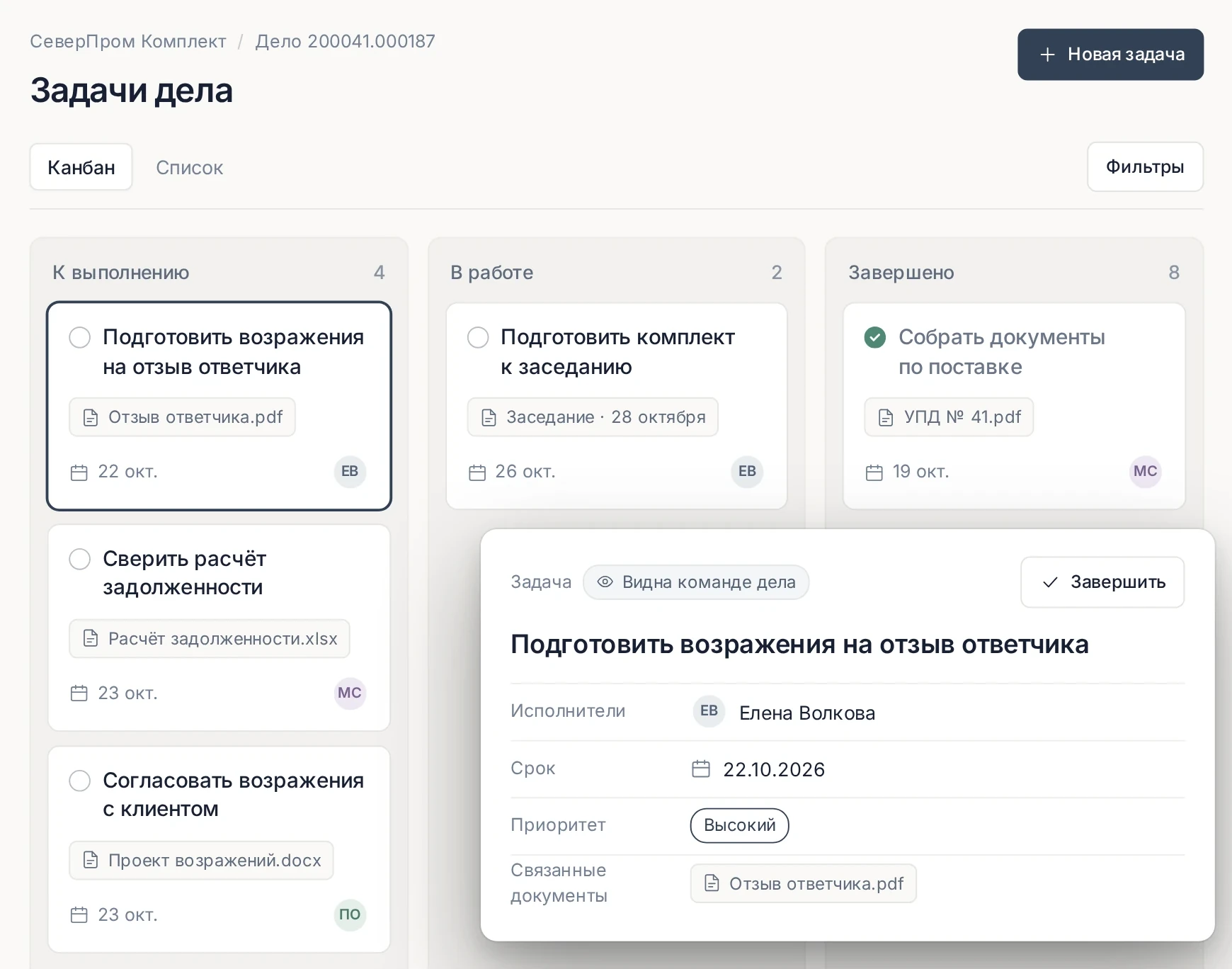
Task: Click the plus icon in Новая задача button
Action: tap(1047, 55)
